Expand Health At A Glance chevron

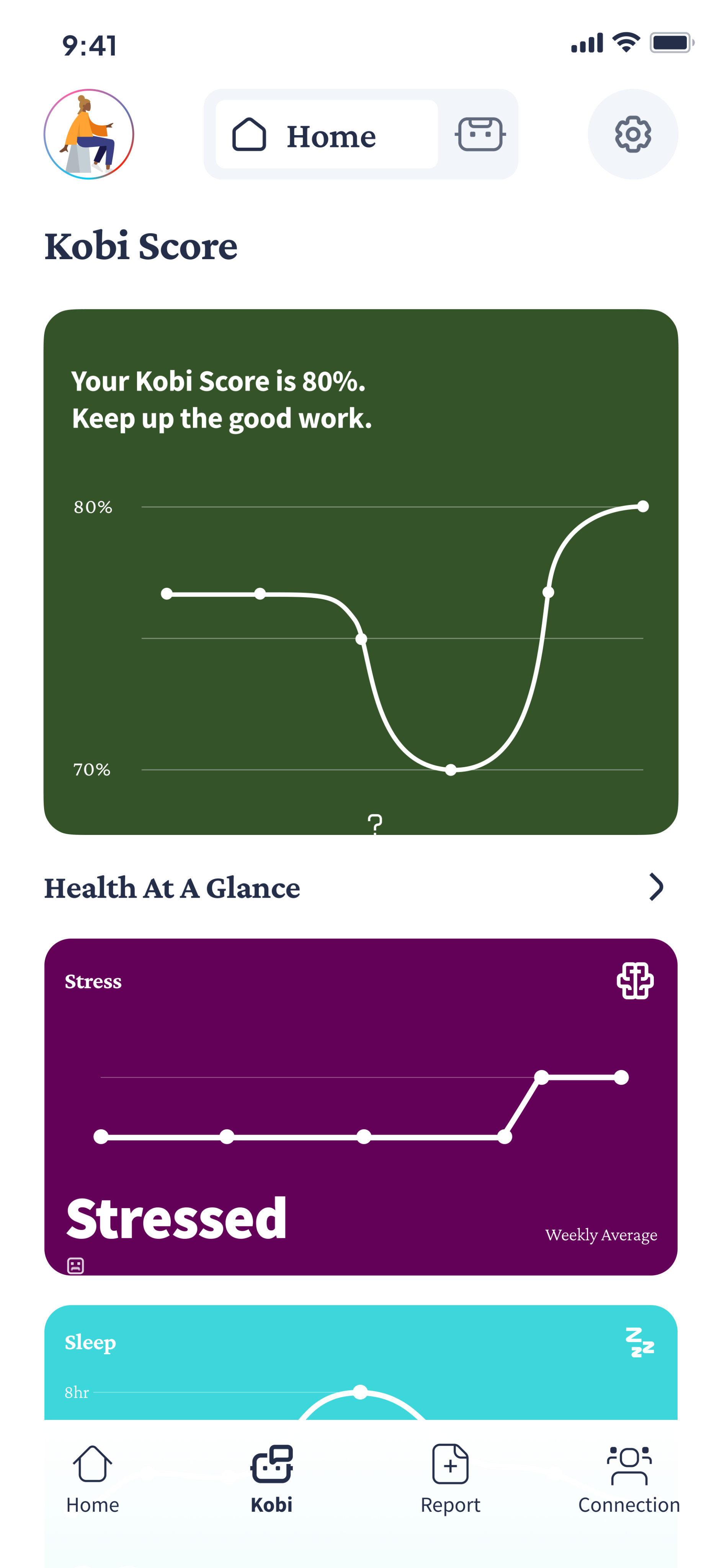[656, 887]
